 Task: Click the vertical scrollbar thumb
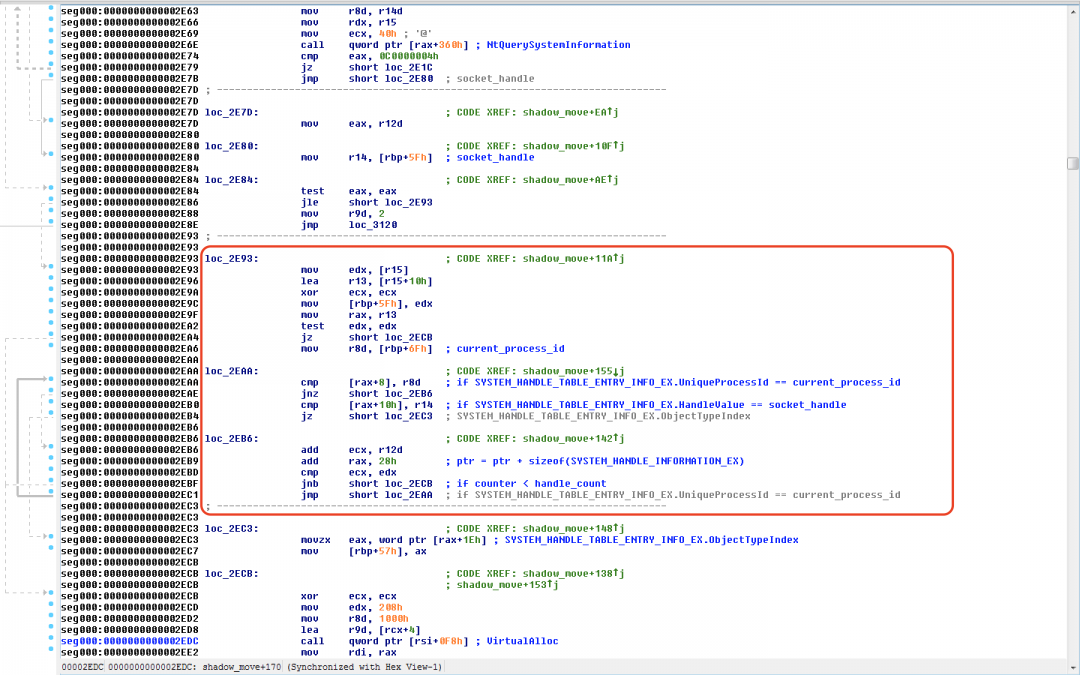(1072, 164)
